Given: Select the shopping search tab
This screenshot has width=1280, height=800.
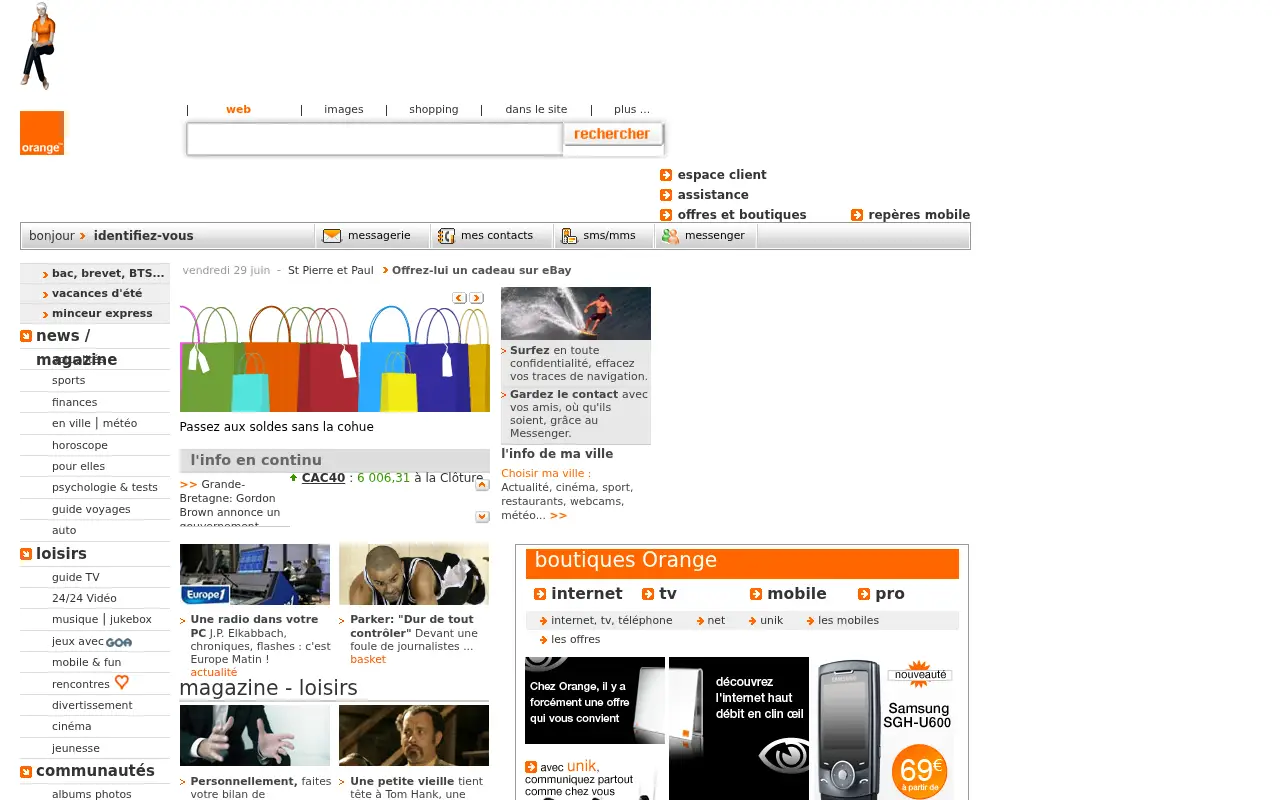Looking at the screenshot, I should (434, 110).
